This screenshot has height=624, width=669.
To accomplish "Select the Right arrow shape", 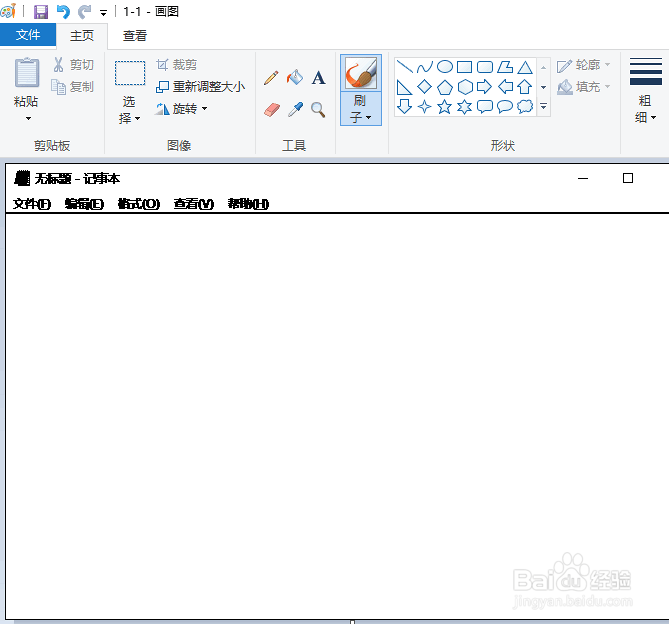I will pos(485,87).
